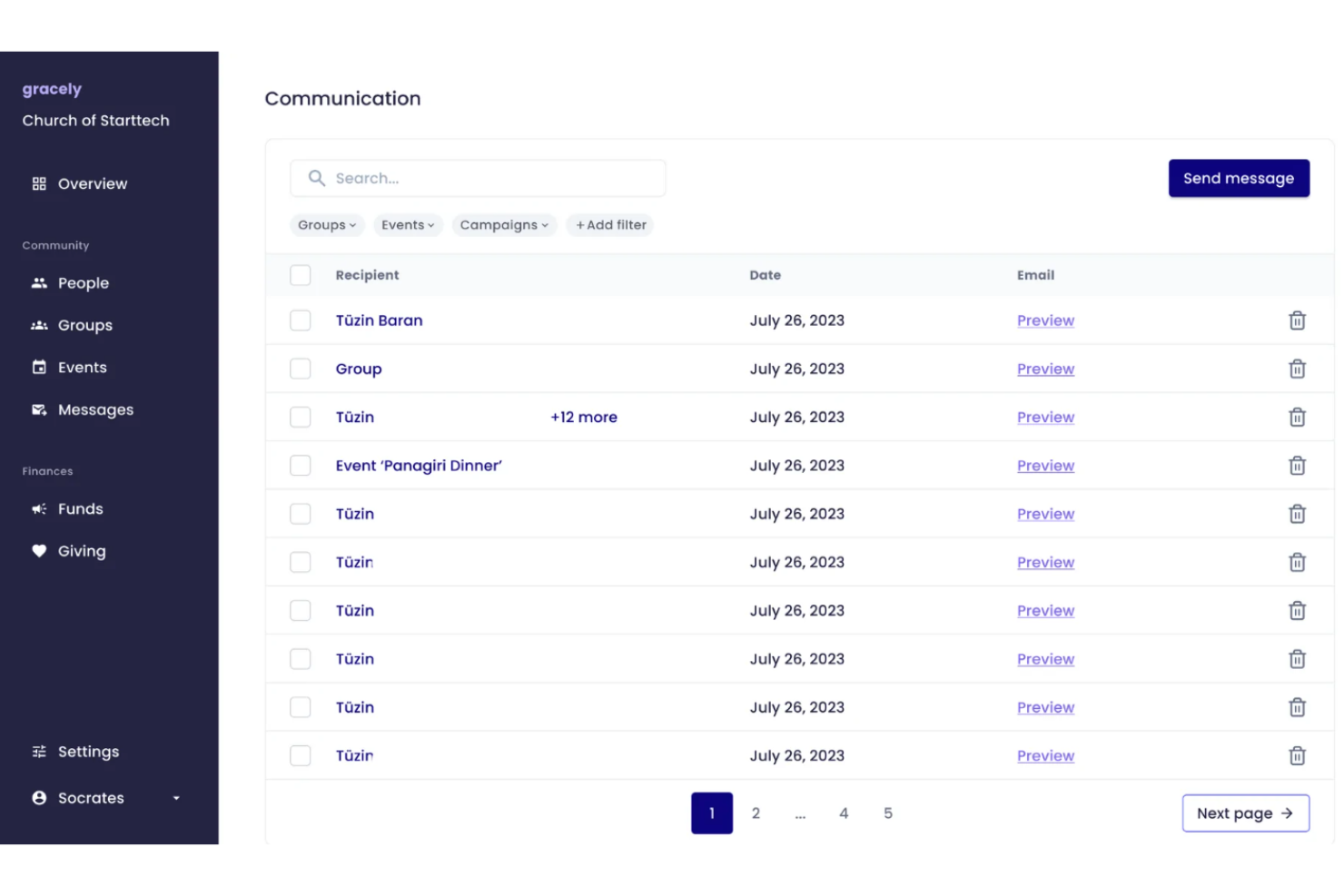Expand the Socrates account menu chevron
The height and width of the screenshot is (896, 1344).
tap(176, 798)
